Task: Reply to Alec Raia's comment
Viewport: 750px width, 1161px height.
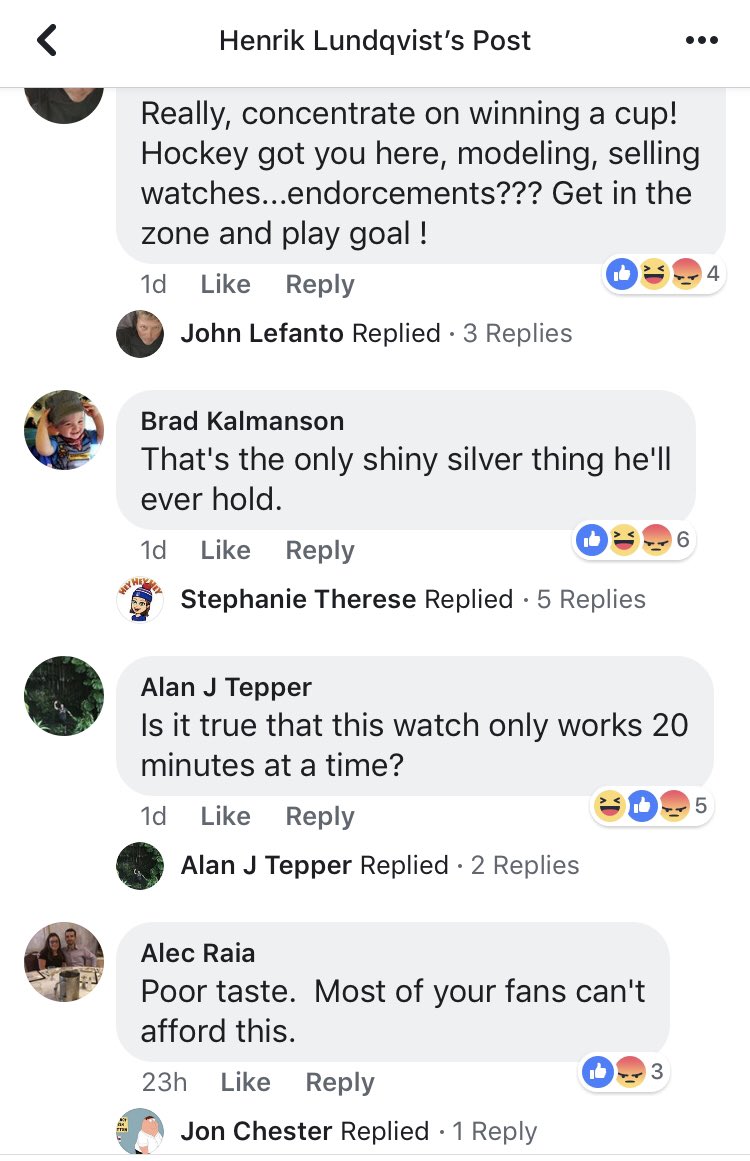Action: click(340, 1082)
